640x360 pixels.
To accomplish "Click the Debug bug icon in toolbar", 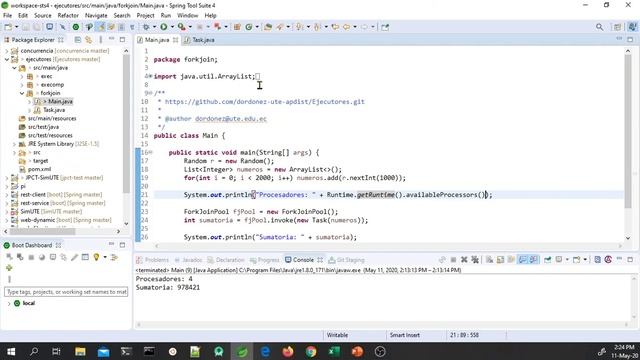I will click(x=146, y=27).
